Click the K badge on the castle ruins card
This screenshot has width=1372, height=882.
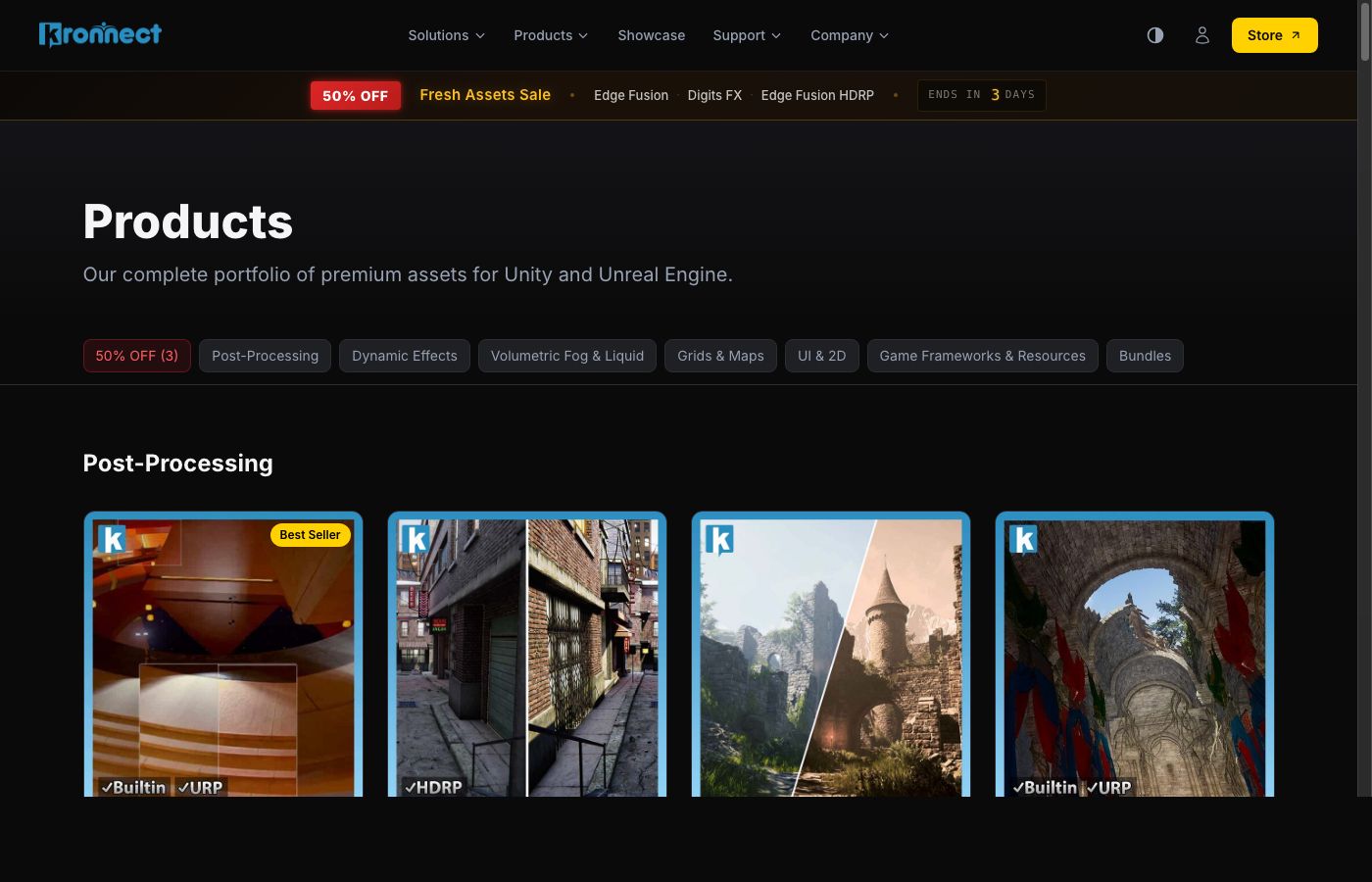click(720, 539)
